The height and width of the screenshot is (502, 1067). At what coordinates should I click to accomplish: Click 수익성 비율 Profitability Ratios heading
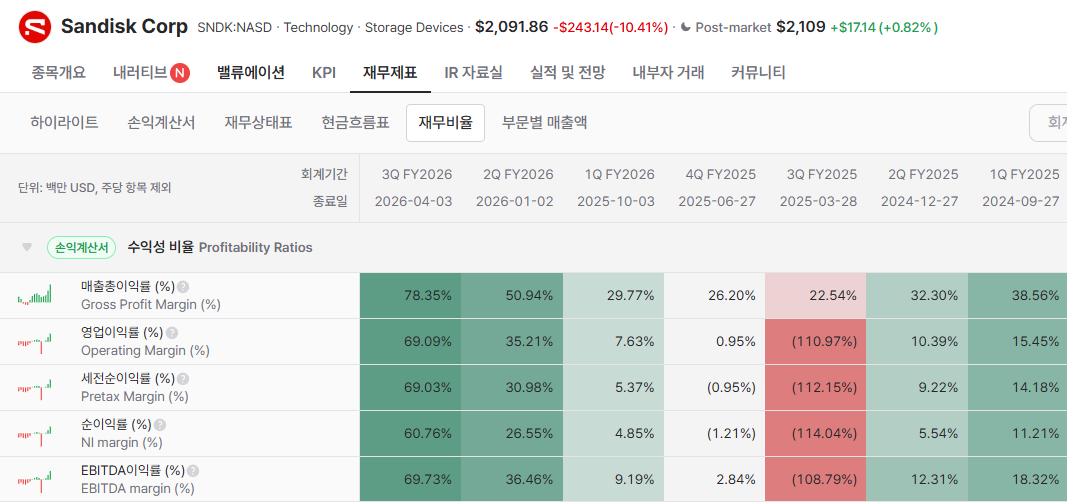pos(220,248)
